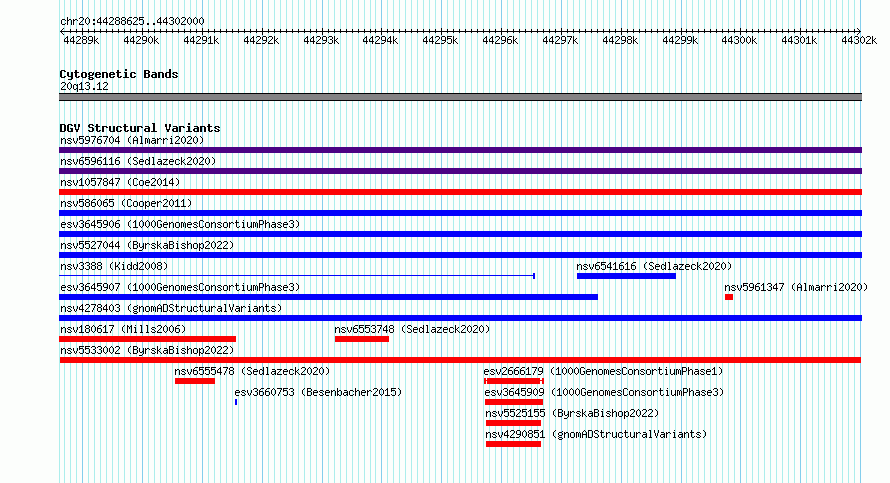Select the blue bar under nsv5527044
This screenshot has height=483, width=890.
click(x=460, y=255)
